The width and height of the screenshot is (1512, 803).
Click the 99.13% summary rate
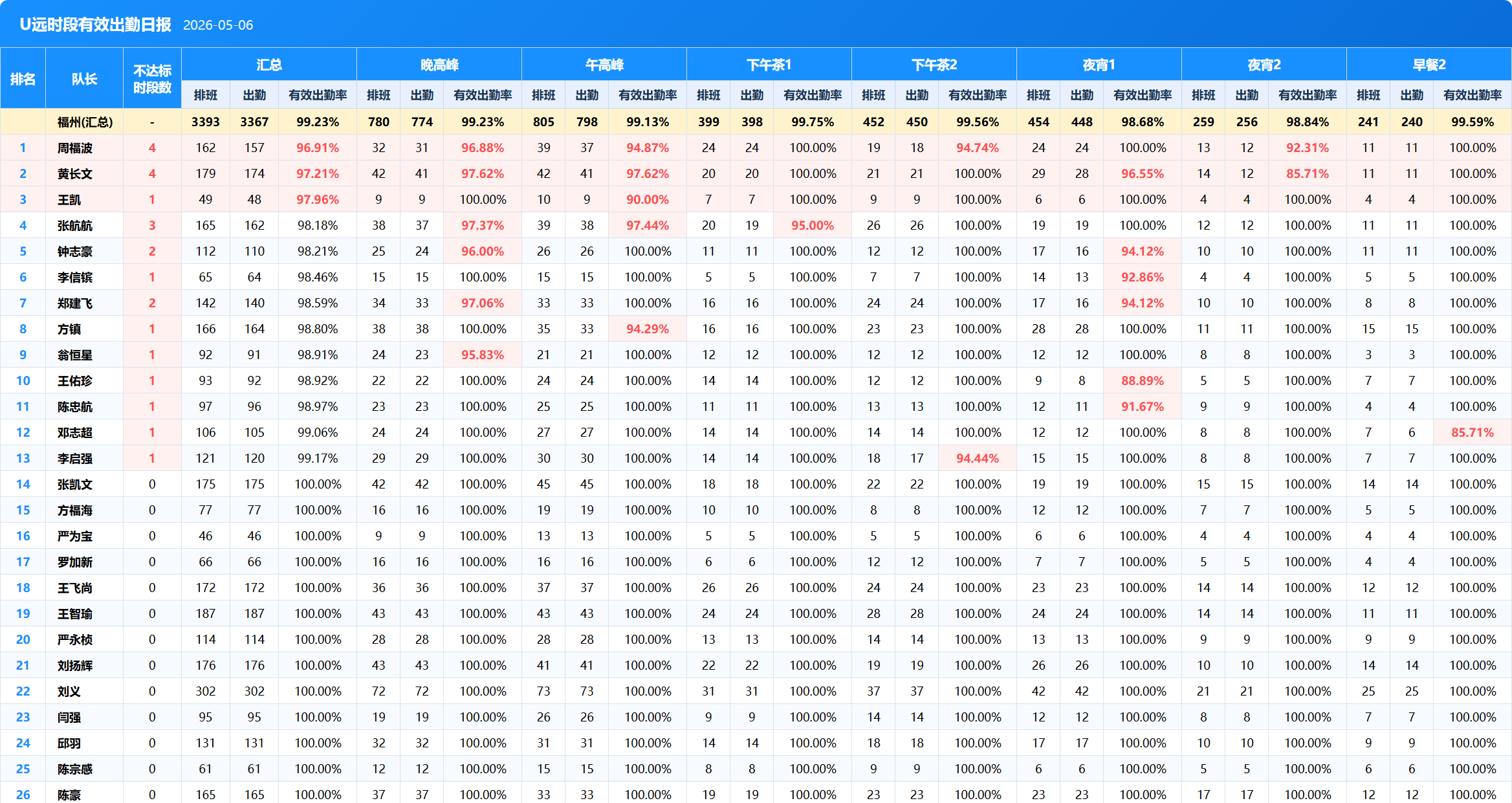click(x=648, y=122)
